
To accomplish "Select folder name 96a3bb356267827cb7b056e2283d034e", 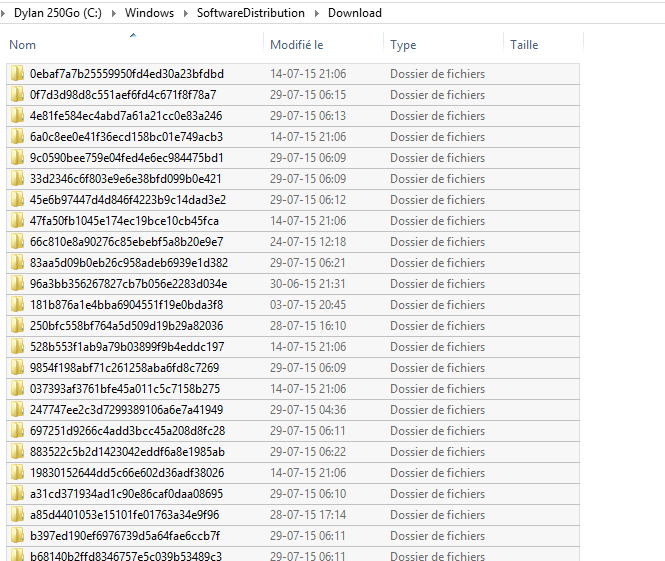I will tap(129, 284).
